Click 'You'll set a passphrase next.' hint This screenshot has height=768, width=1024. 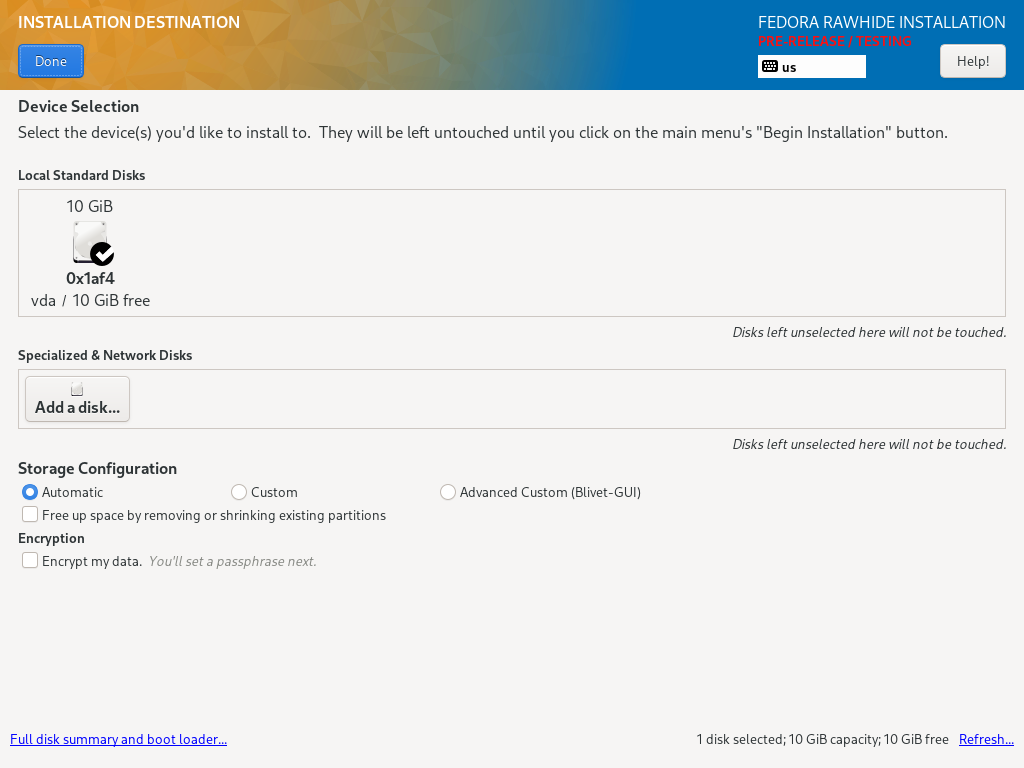pyautogui.click(x=232, y=562)
